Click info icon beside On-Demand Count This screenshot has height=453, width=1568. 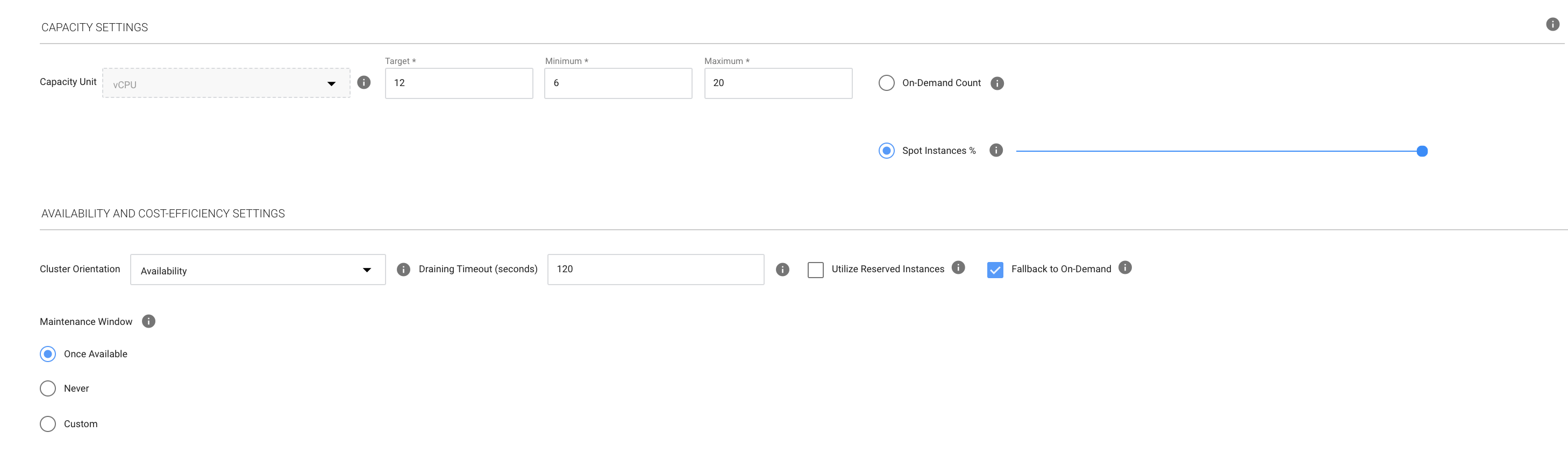click(996, 83)
